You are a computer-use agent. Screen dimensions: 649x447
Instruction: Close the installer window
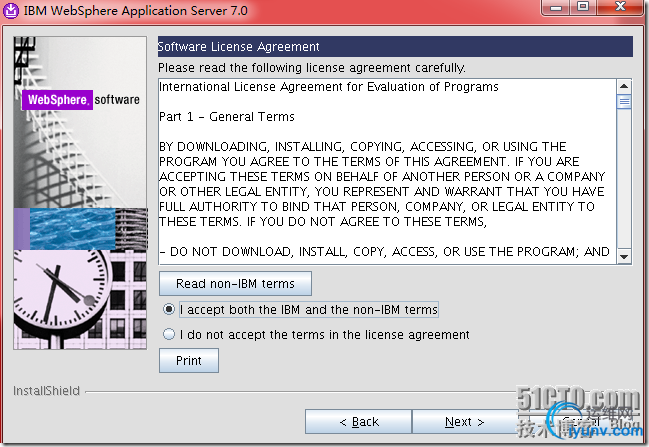(x=620, y=7)
